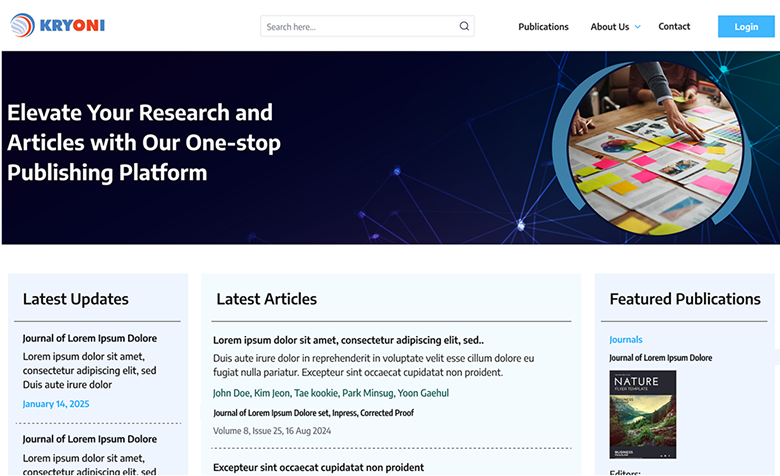Click Journal of Lorem Ipsum Dolore set, Inpress
The image size is (780, 476).
[x=313, y=413]
